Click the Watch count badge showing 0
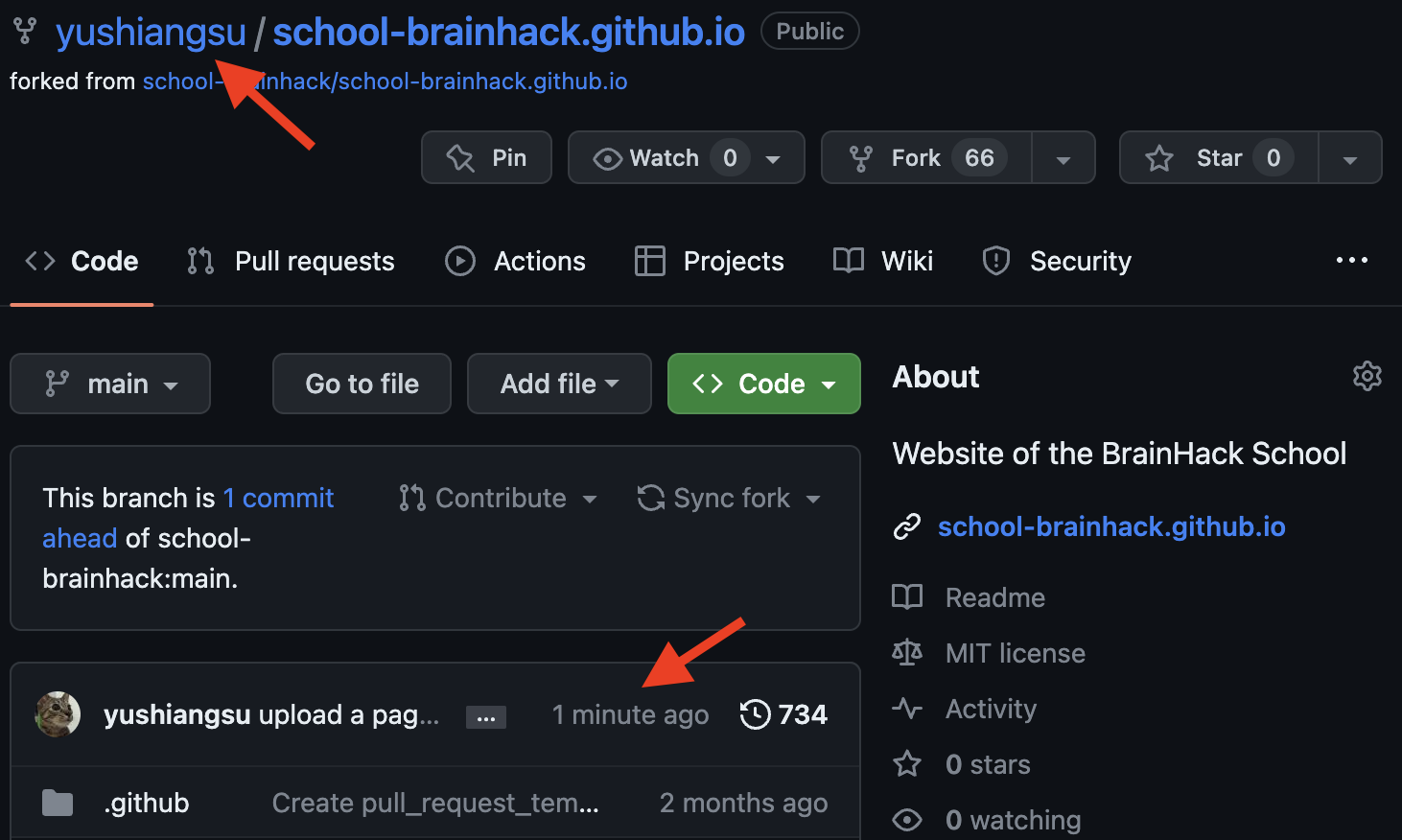Screen dimensions: 1402x840 [x=730, y=157]
